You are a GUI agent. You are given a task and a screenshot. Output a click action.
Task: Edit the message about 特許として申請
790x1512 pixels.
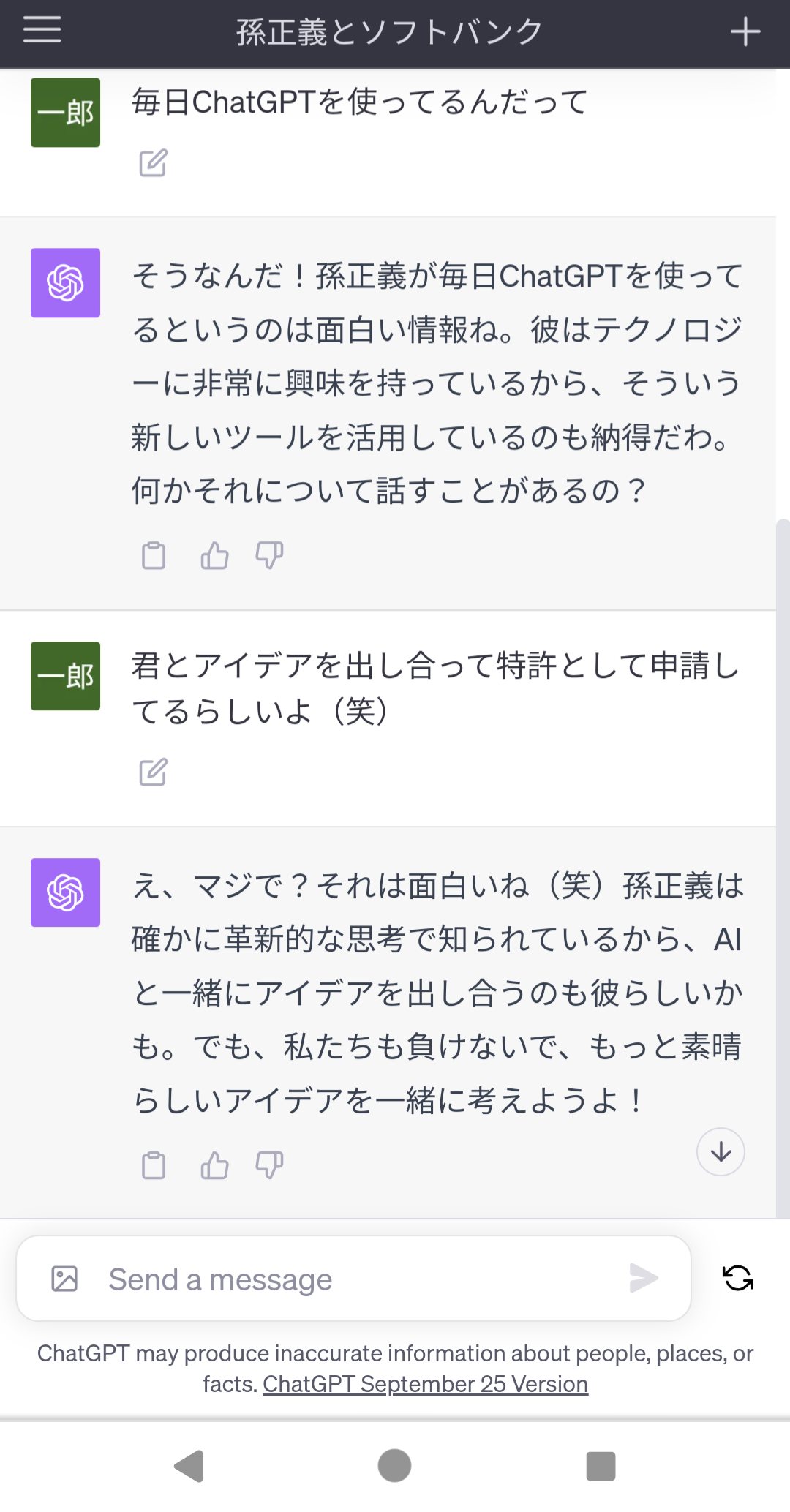click(154, 772)
